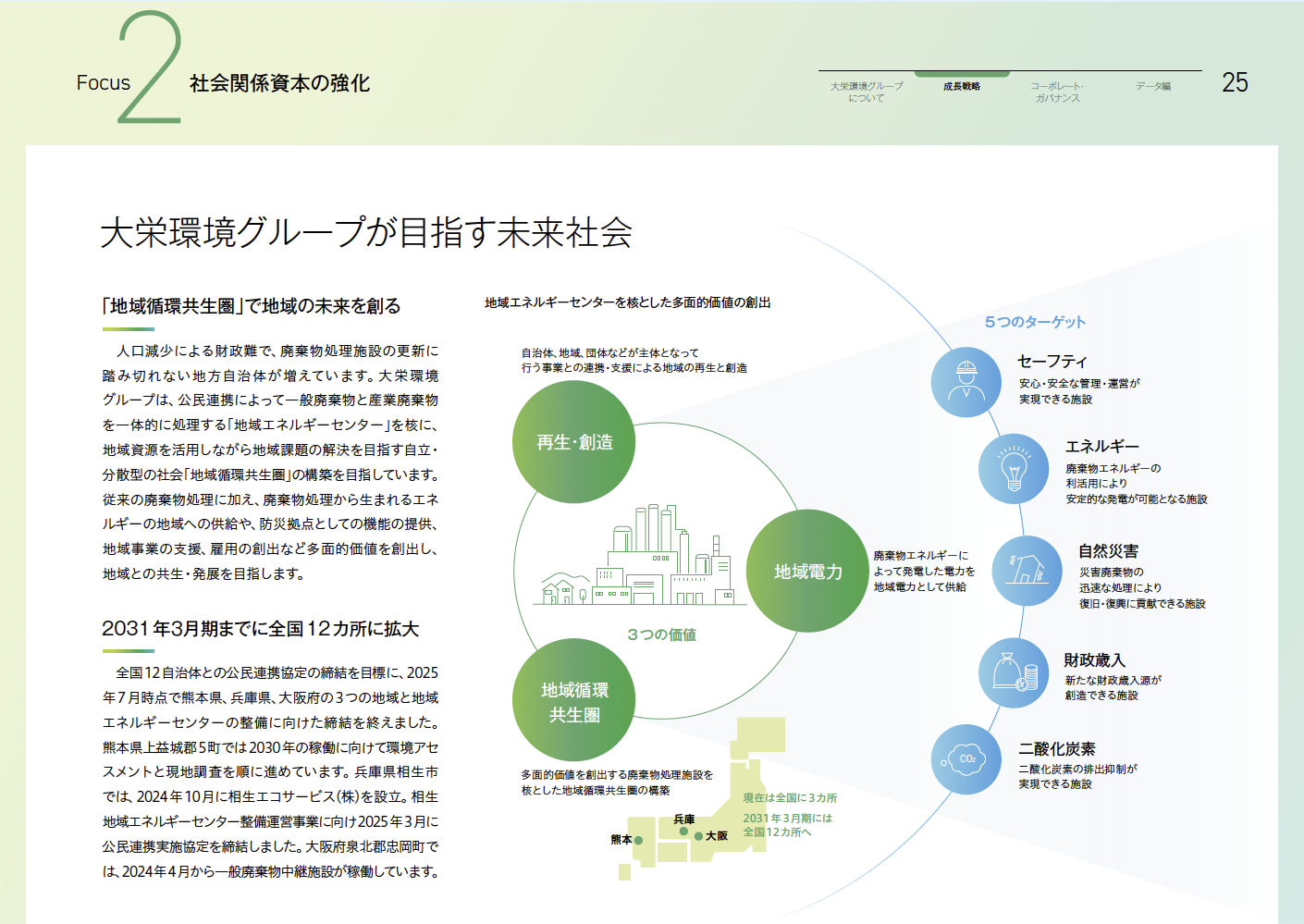Click the 大栄環境グループが目指す未来社会 main title
The height and width of the screenshot is (924, 1304).
tap(366, 232)
